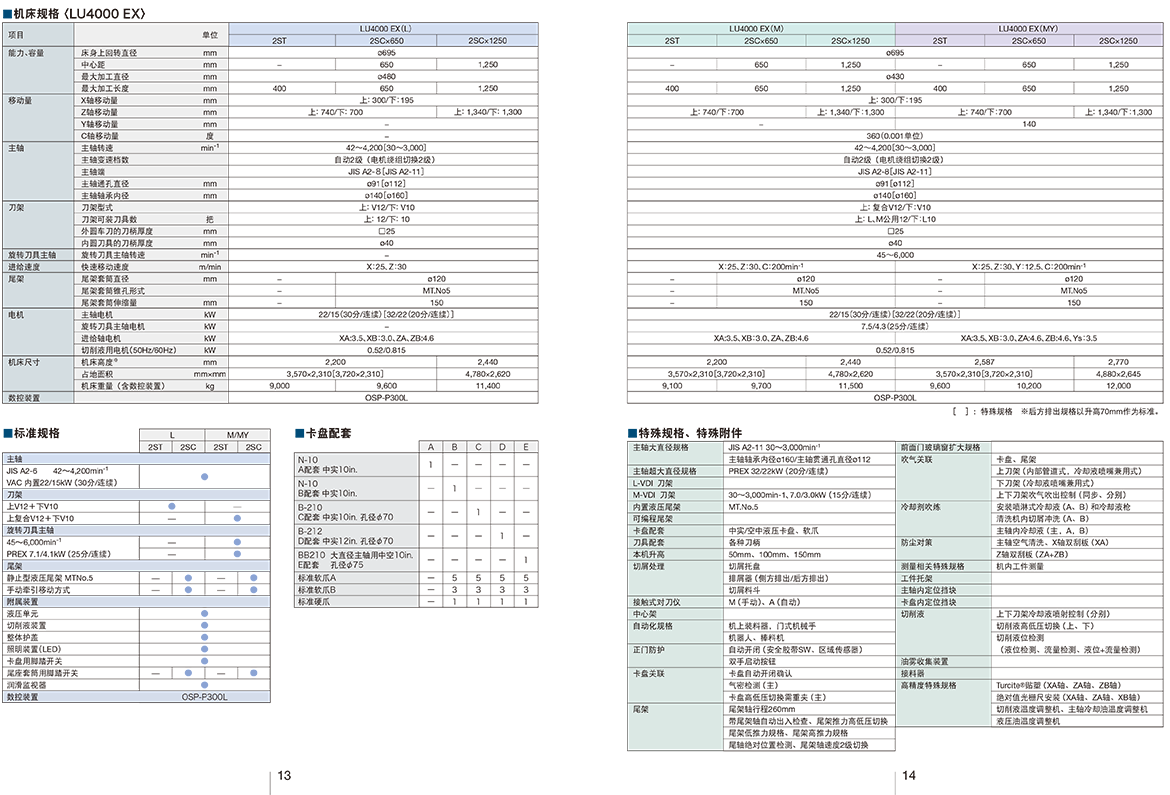This screenshot has height=795, width=1170.
Task: Select the LU4000 EX(M) header
Action: click(x=761, y=29)
